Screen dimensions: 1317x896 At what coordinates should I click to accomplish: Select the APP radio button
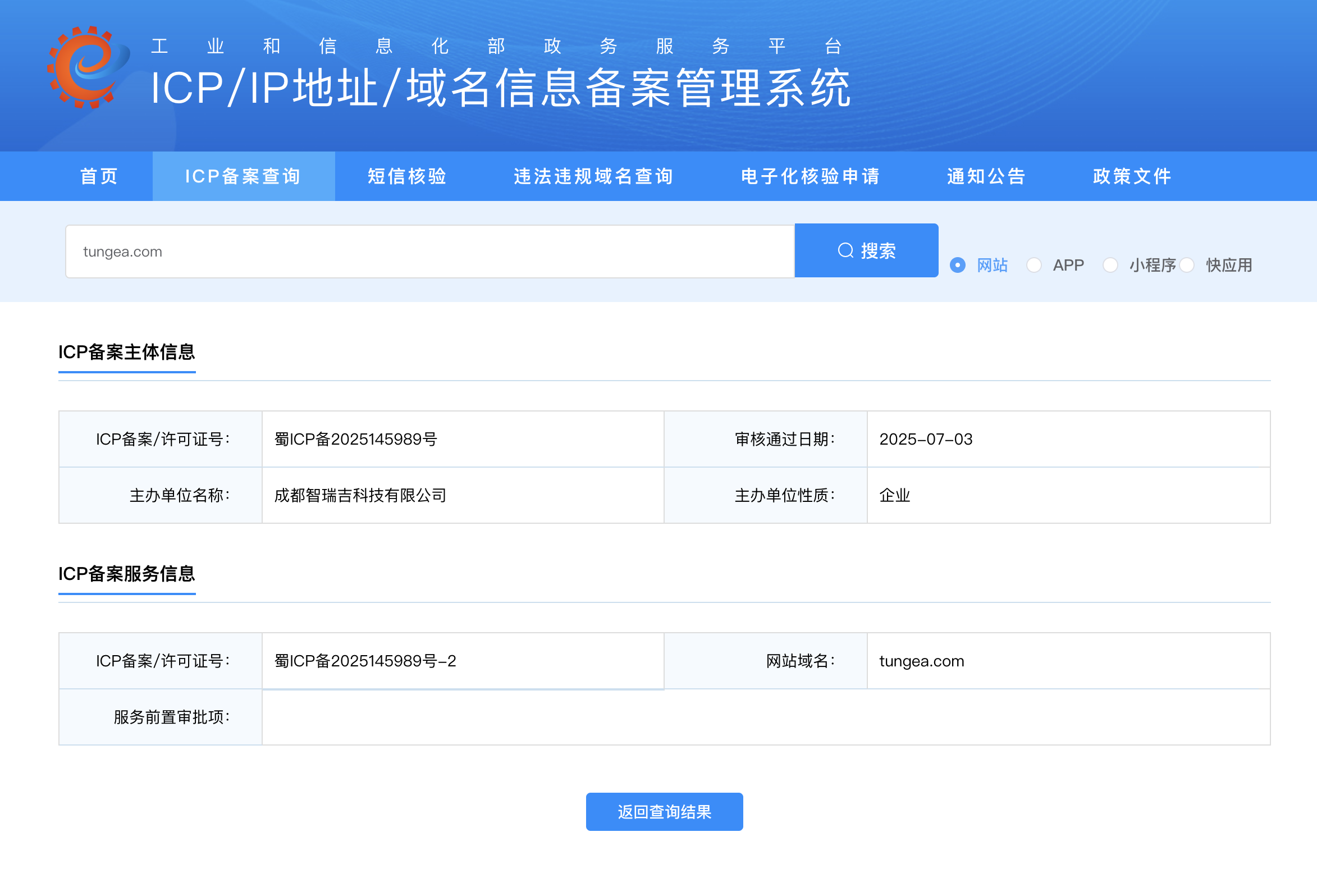coord(1034,265)
